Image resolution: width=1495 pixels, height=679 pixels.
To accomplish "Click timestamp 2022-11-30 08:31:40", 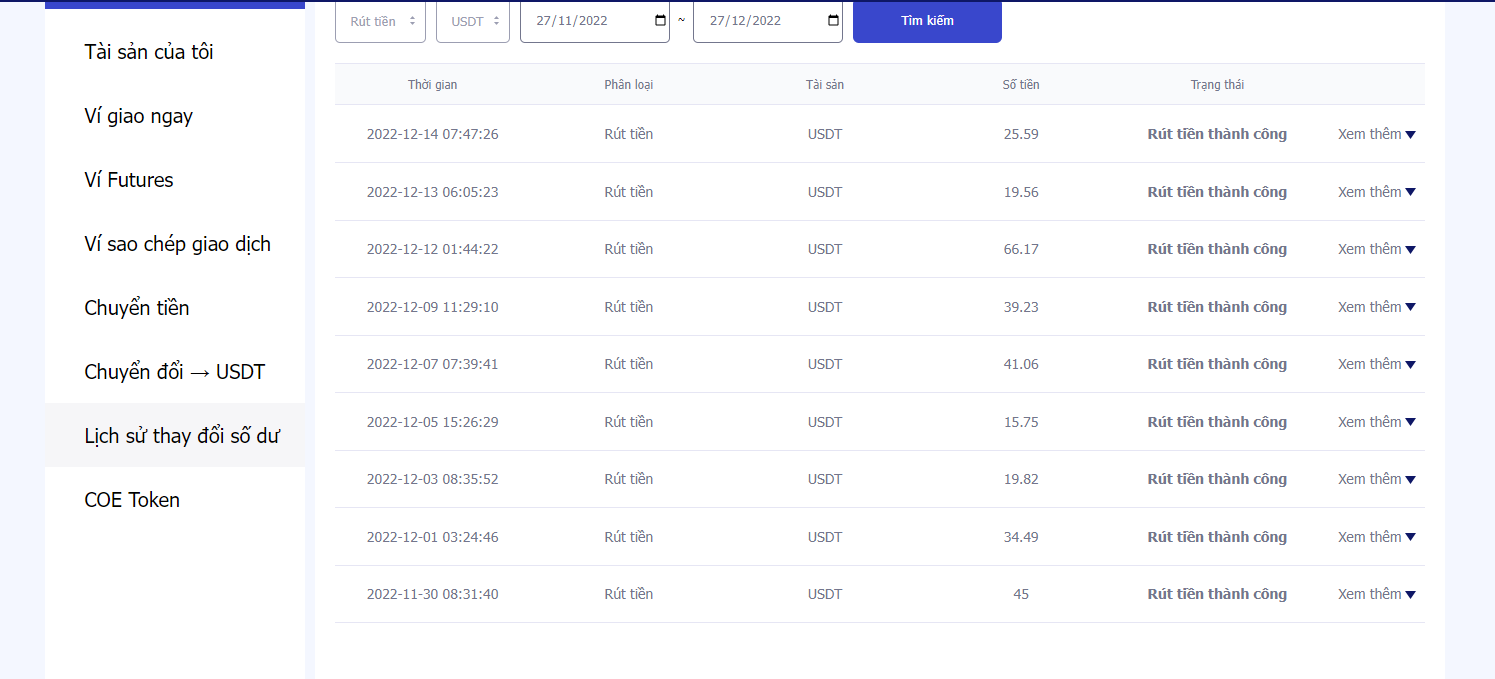I will pyautogui.click(x=432, y=594).
